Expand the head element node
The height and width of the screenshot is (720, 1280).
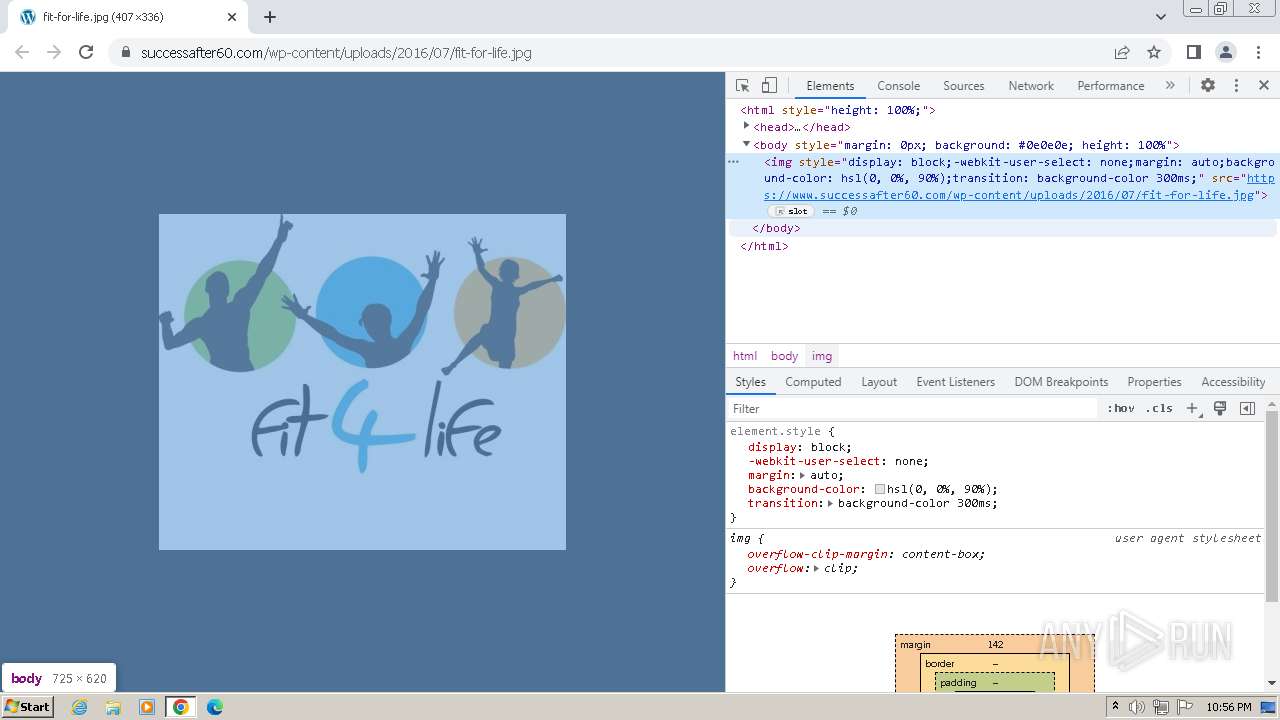(x=746, y=126)
